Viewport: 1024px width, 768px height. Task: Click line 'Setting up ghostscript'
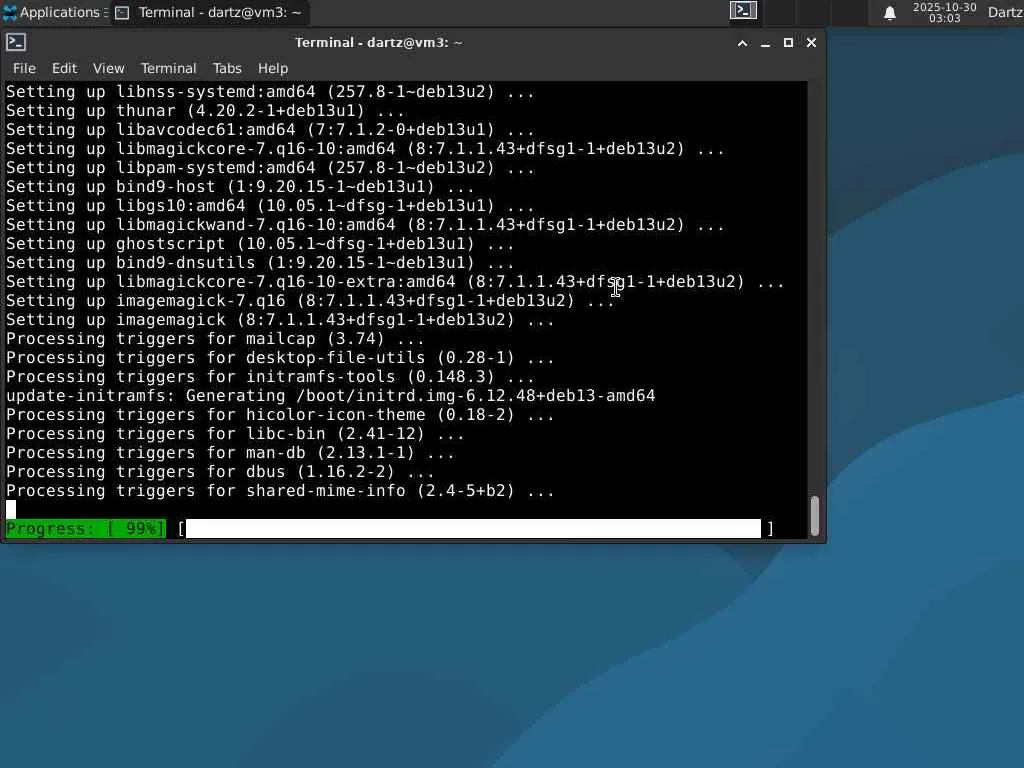(x=260, y=244)
